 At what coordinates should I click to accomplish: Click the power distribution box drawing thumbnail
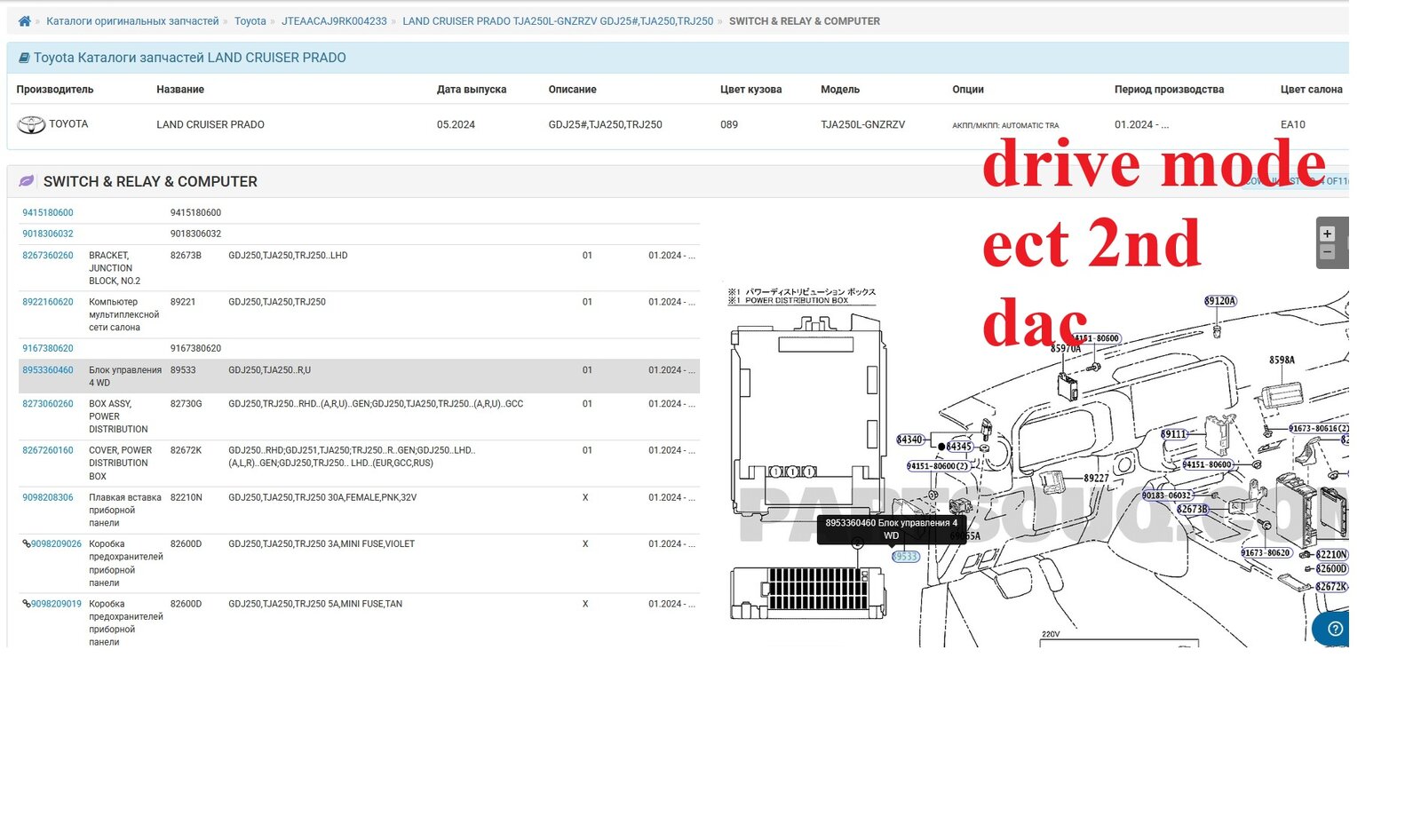click(x=807, y=417)
